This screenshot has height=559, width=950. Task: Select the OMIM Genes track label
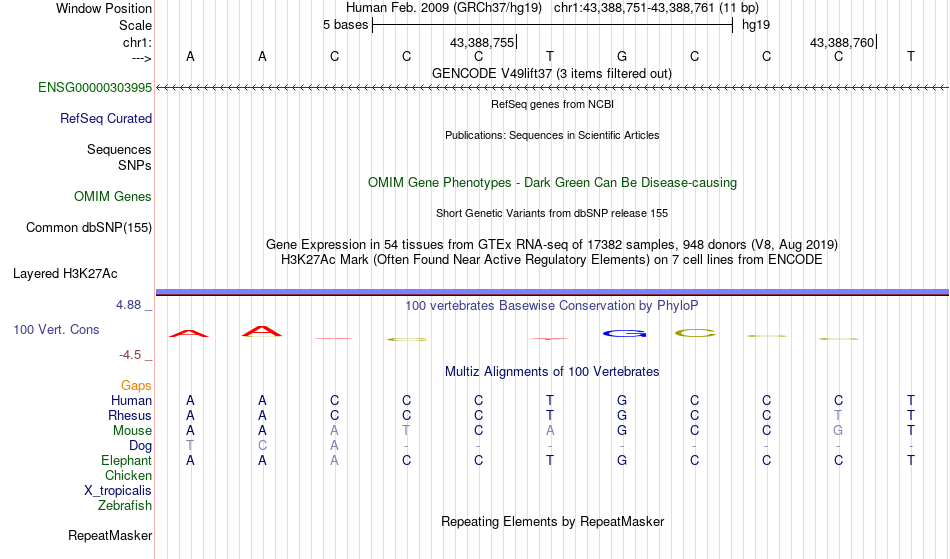pos(112,197)
